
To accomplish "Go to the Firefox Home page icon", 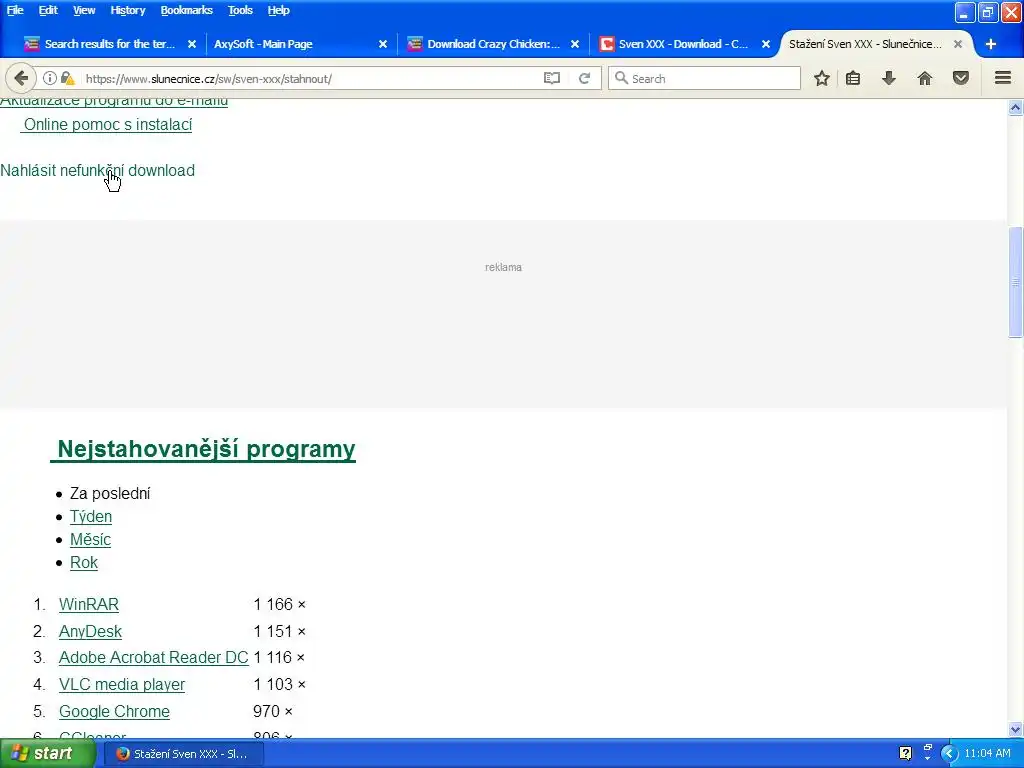I will [924, 78].
